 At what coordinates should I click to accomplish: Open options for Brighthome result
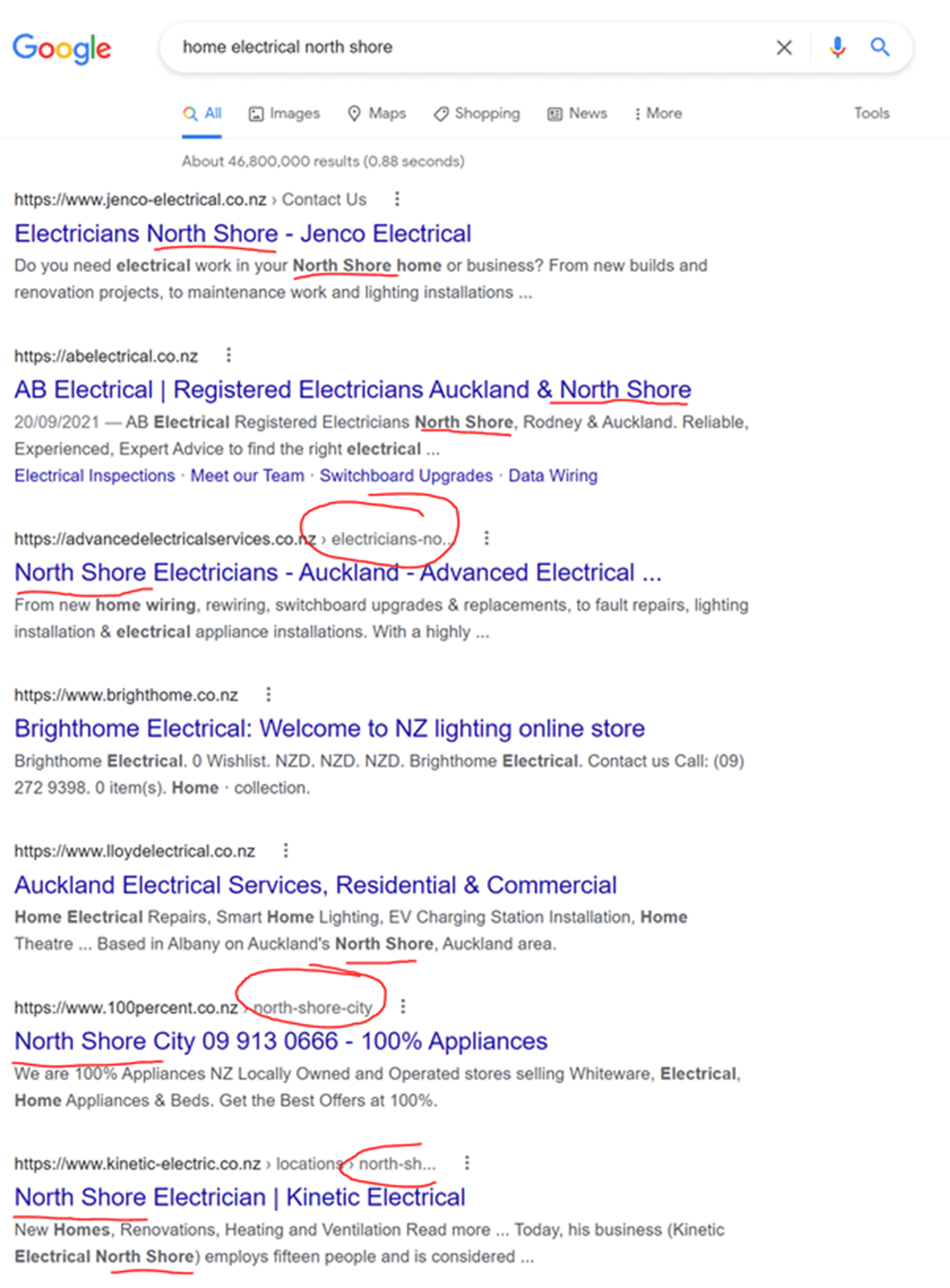click(x=268, y=694)
